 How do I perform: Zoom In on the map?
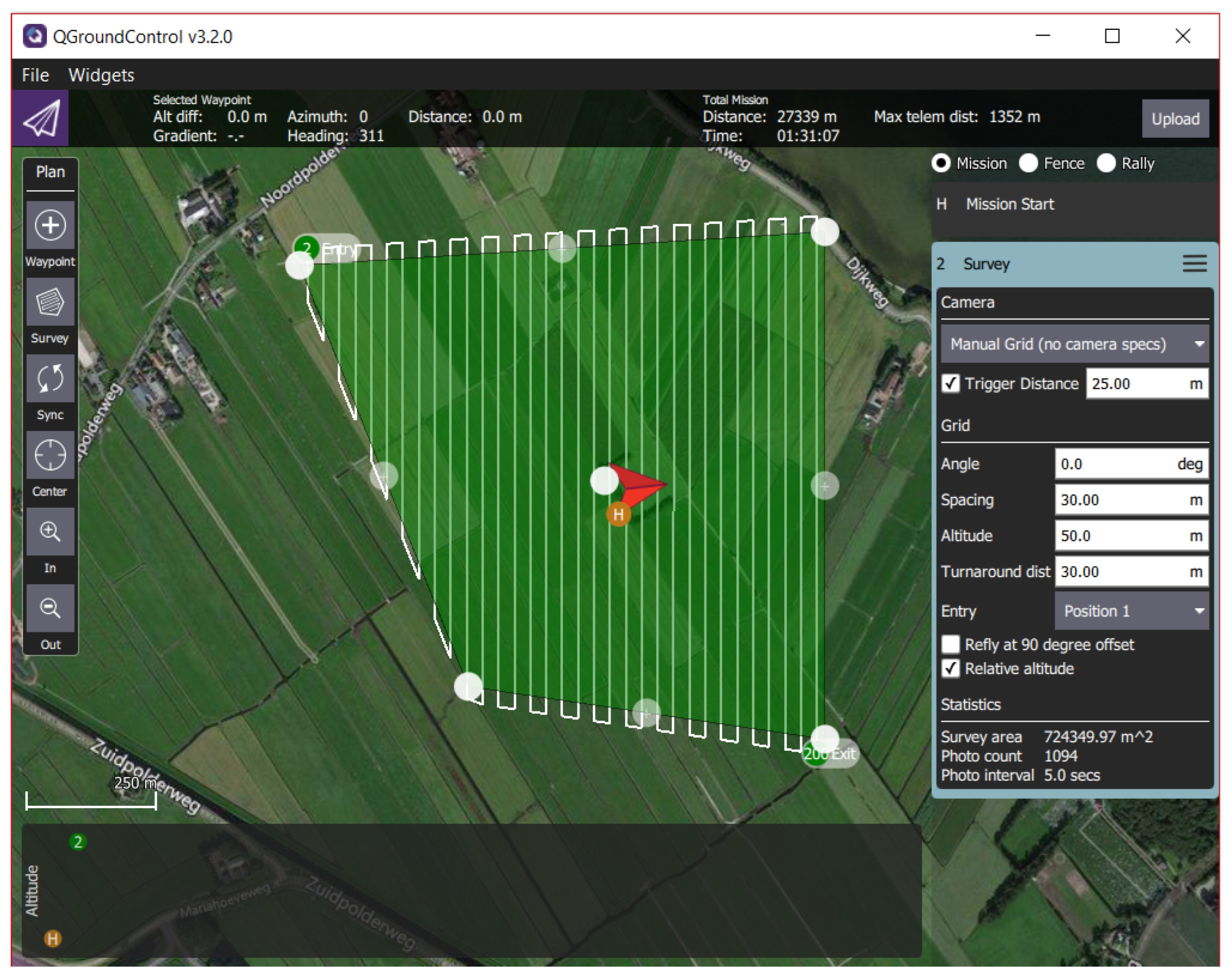pyautogui.click(x=50, y=532)
